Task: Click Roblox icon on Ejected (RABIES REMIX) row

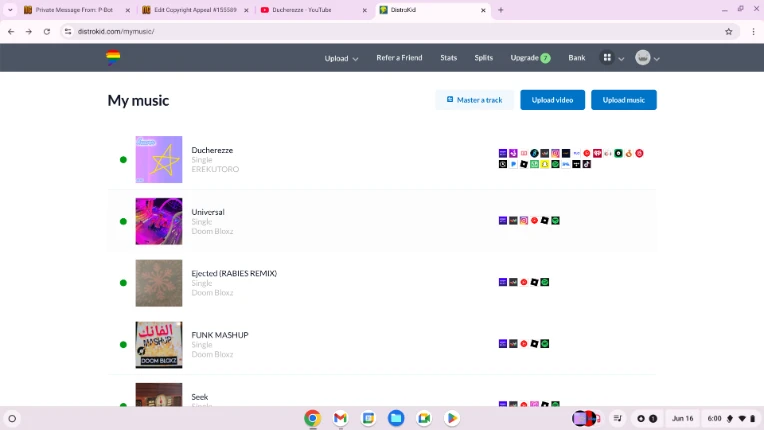Action: (x=535, y=282)
